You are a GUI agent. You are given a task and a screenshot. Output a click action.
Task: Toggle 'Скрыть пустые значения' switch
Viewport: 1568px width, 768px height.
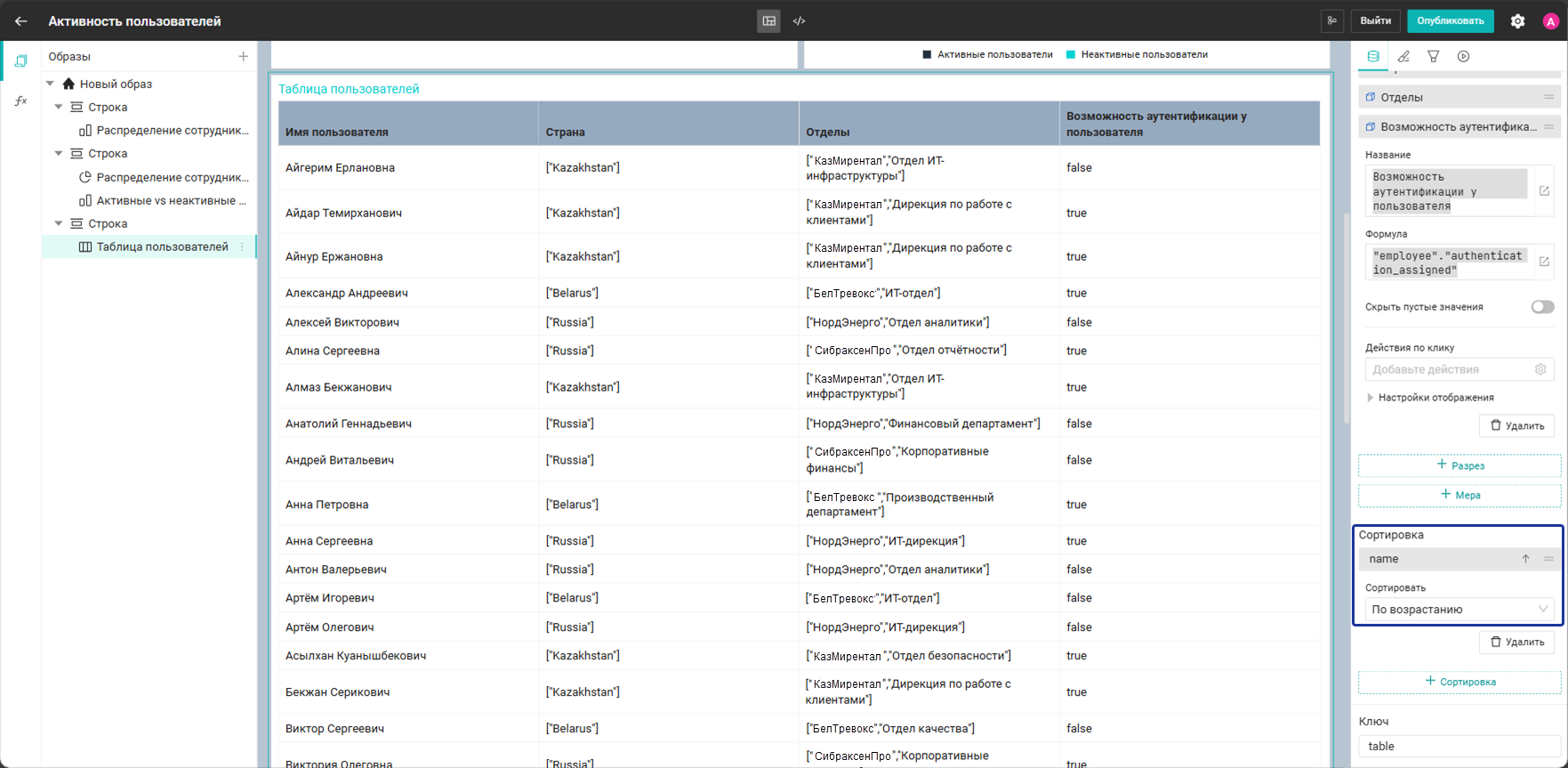(1542, 307)
